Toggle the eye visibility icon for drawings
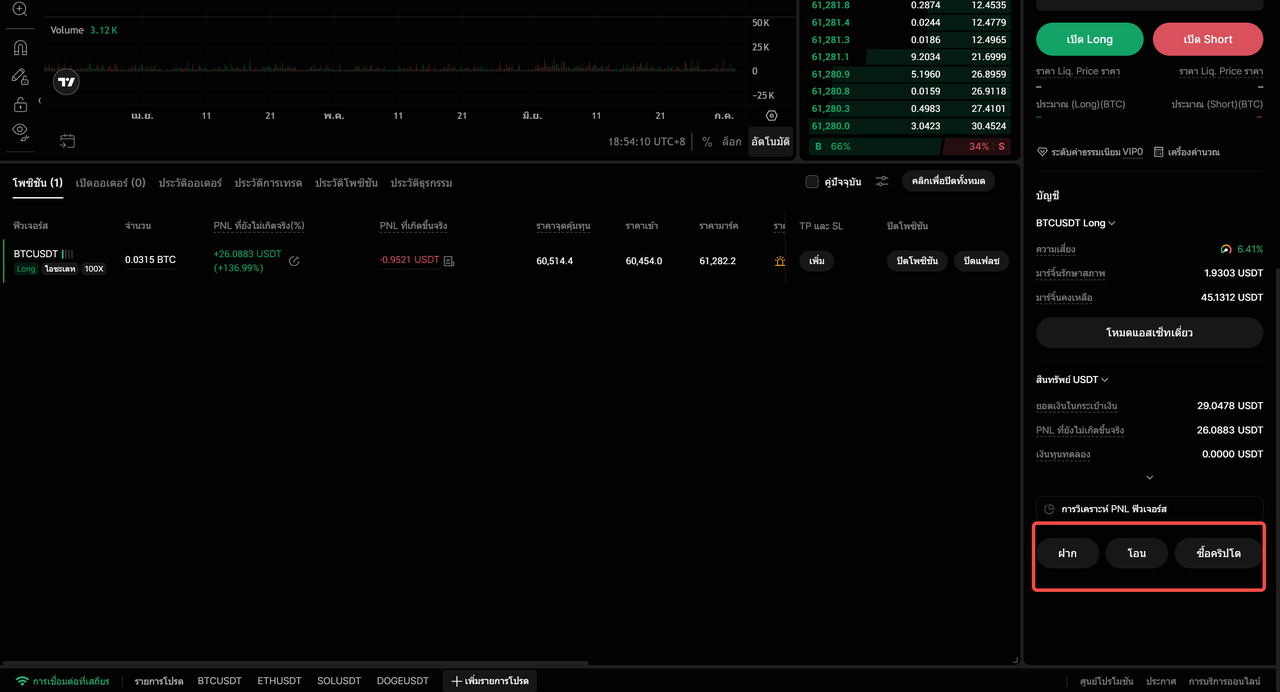 pyautogui.click(x=20, y=131)
